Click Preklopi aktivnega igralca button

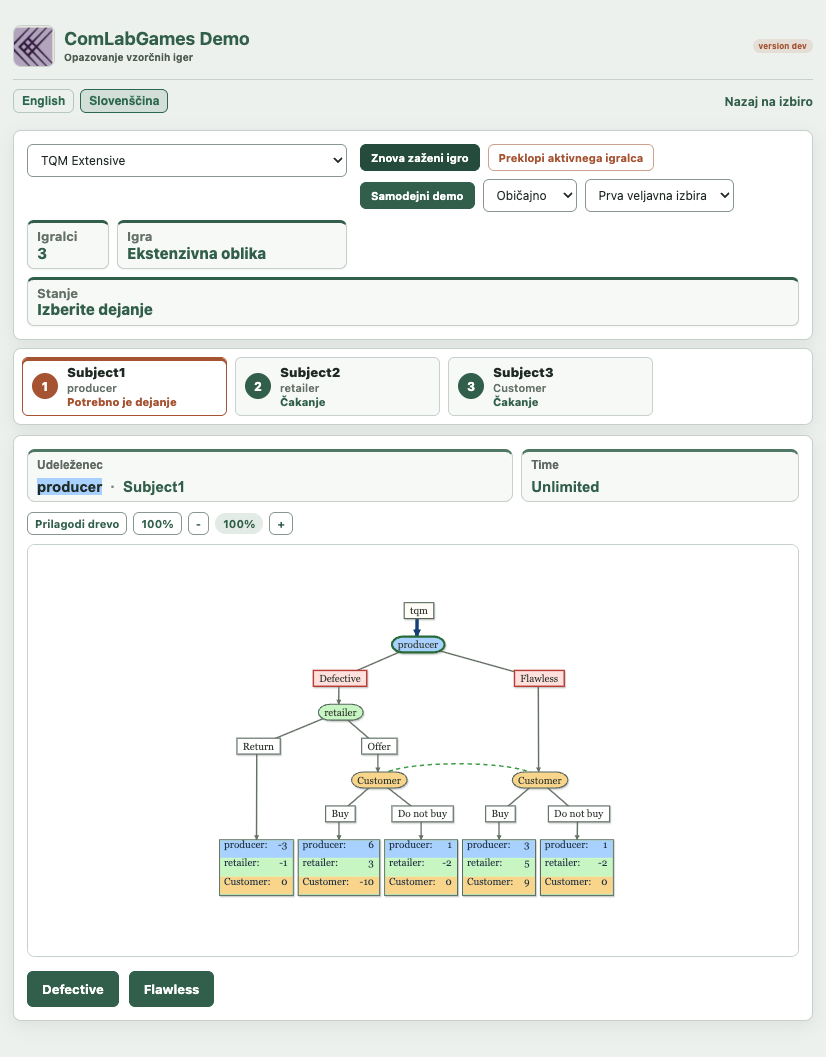[570, 158]
